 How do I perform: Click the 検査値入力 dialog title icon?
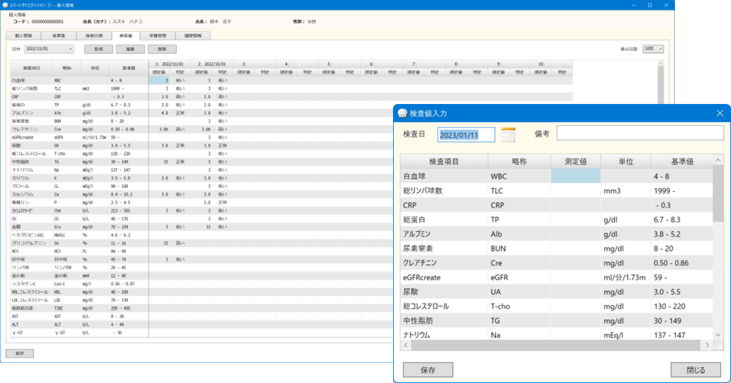402,113
